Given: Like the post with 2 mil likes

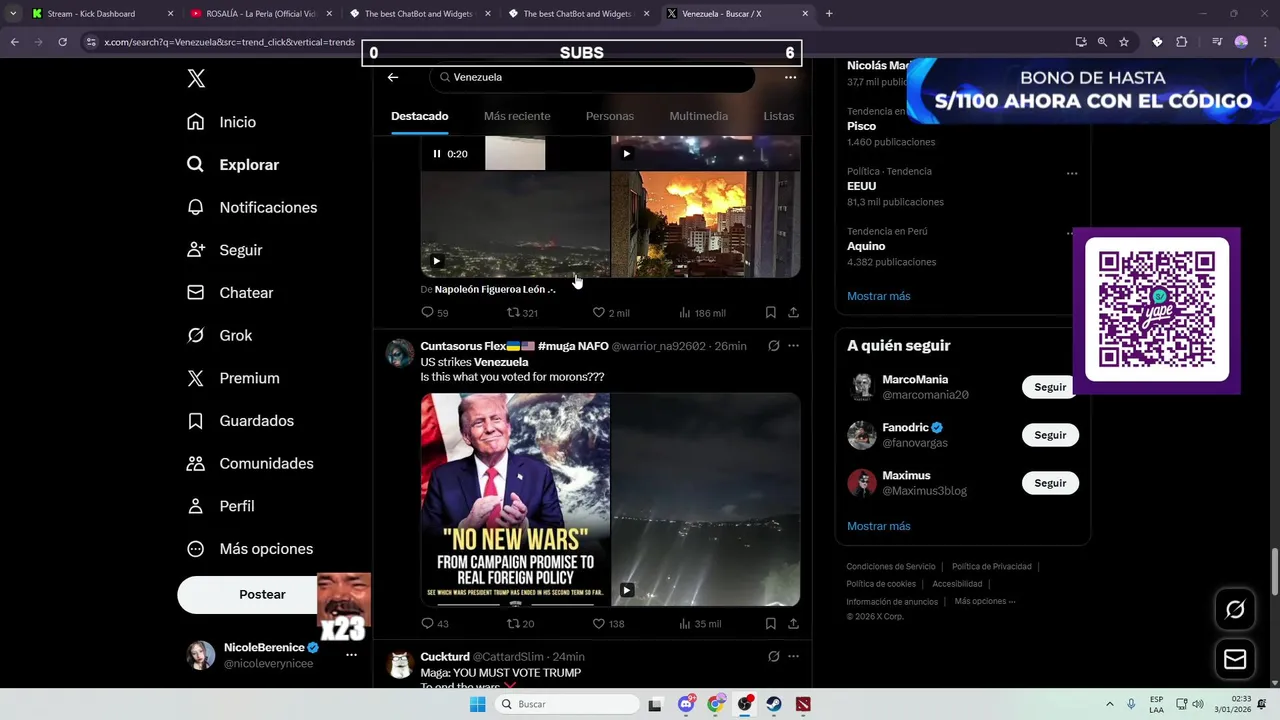Looking at the screenshot, I should coord(611,313).
